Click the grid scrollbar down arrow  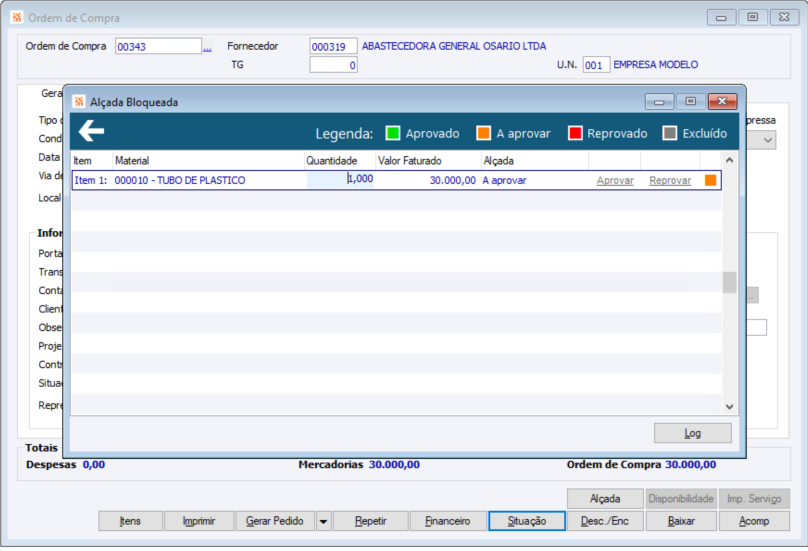pos(729,407)
